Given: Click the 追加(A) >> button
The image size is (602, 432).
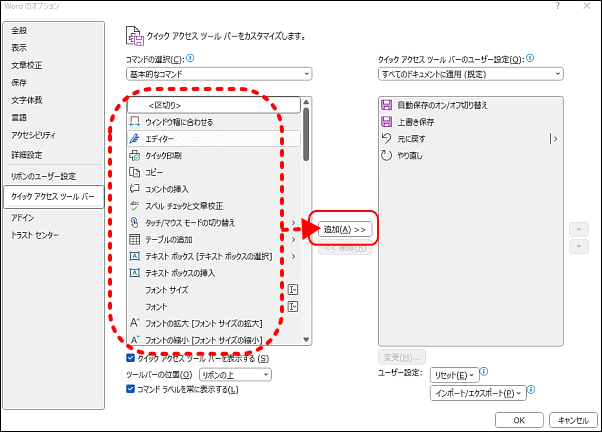Looking at the screenshot, I should (x=345, y=229).
